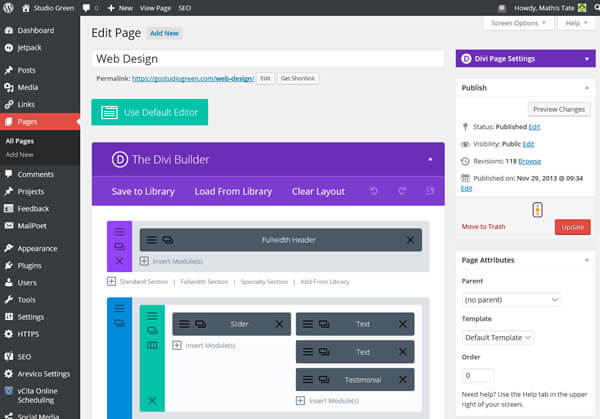Add a Fullwidth Section
The width and height of the screenshot is (600, 419).
[x=204, y=282]
